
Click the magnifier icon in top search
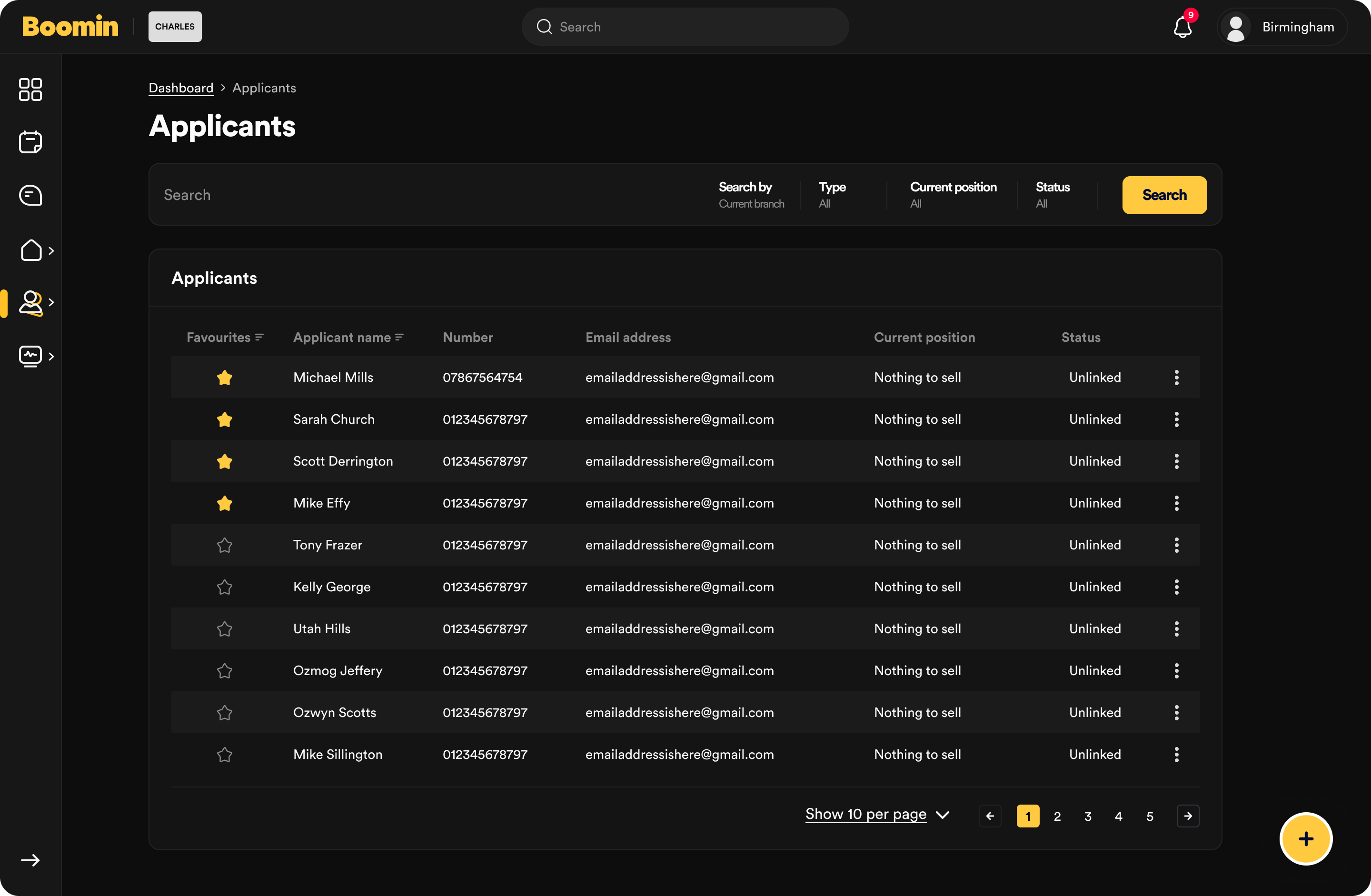pyautogui.click(x=545, y=27)
